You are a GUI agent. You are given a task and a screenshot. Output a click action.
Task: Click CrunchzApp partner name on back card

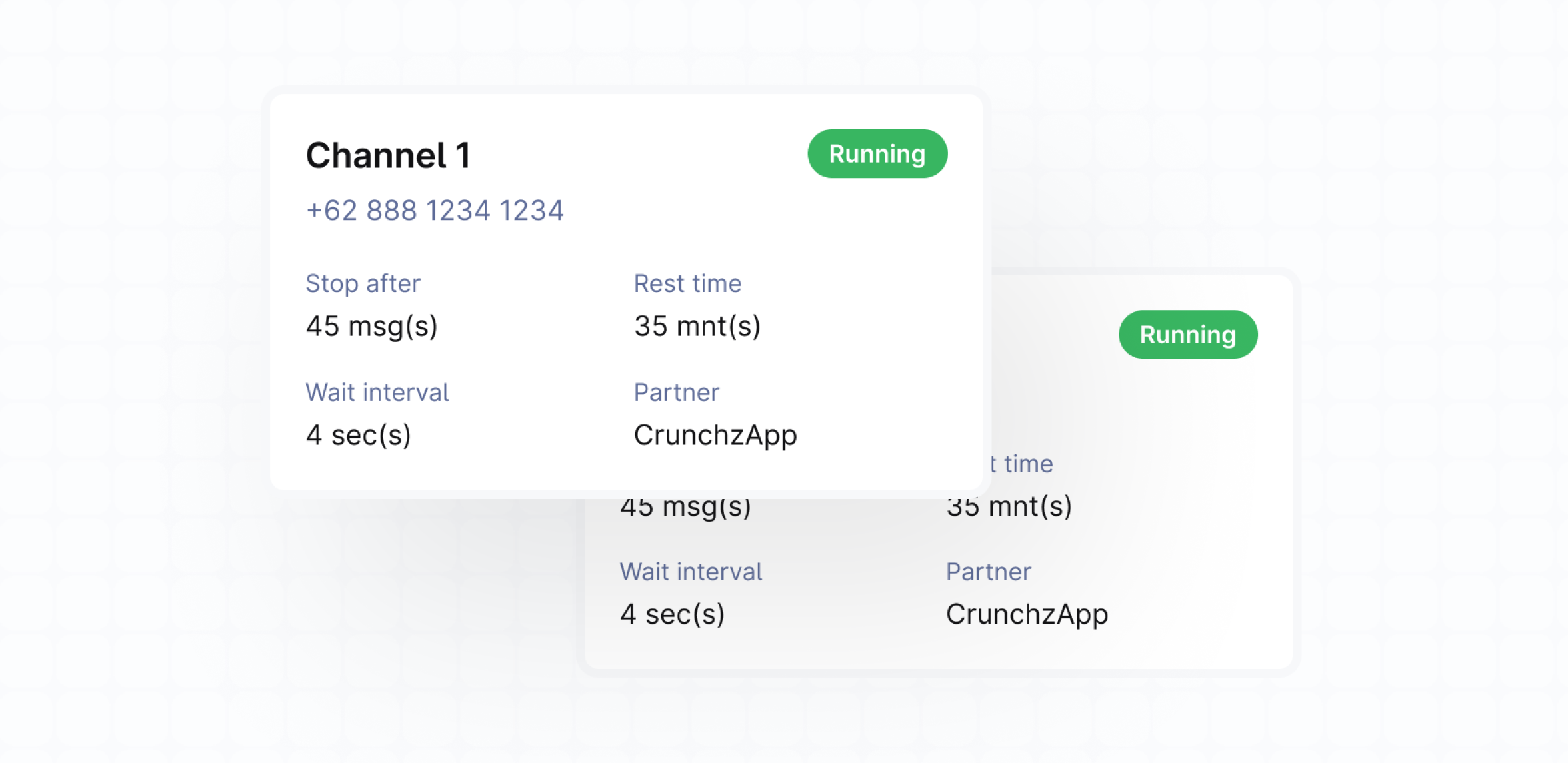click(x=1027, y=614)
